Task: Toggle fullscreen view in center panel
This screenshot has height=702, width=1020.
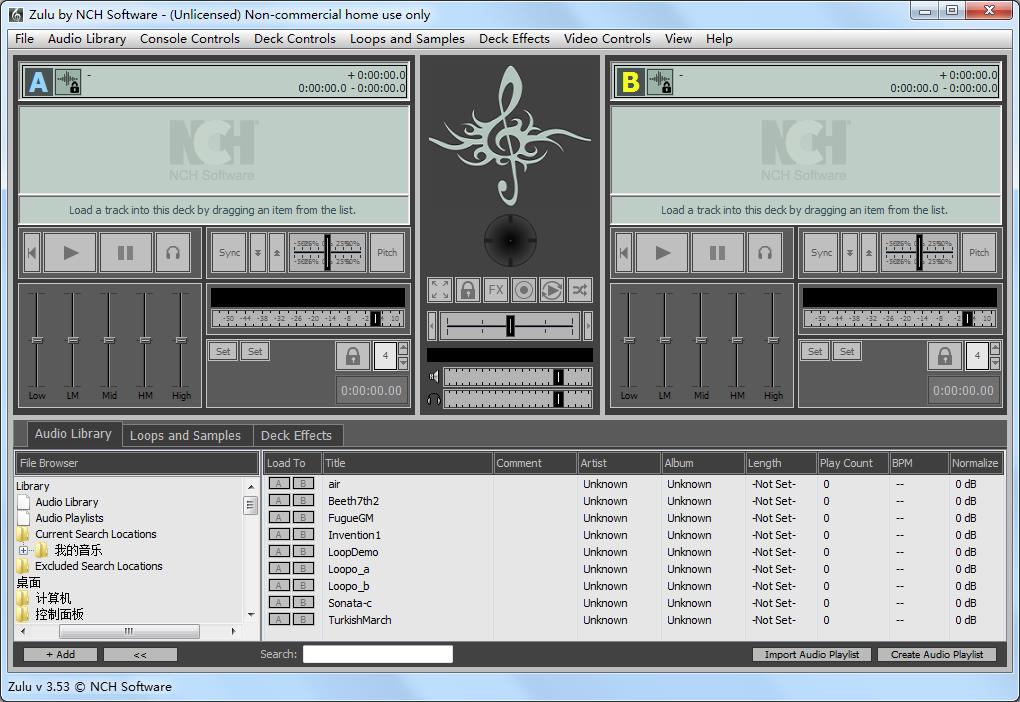Action: point(440,290)
